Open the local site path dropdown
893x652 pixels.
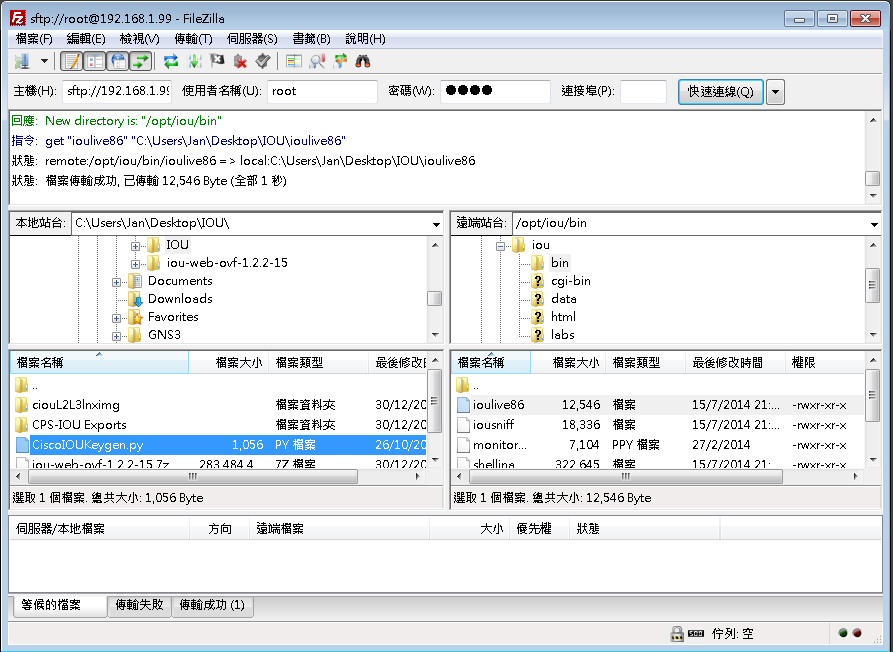[x=436, y=224]
